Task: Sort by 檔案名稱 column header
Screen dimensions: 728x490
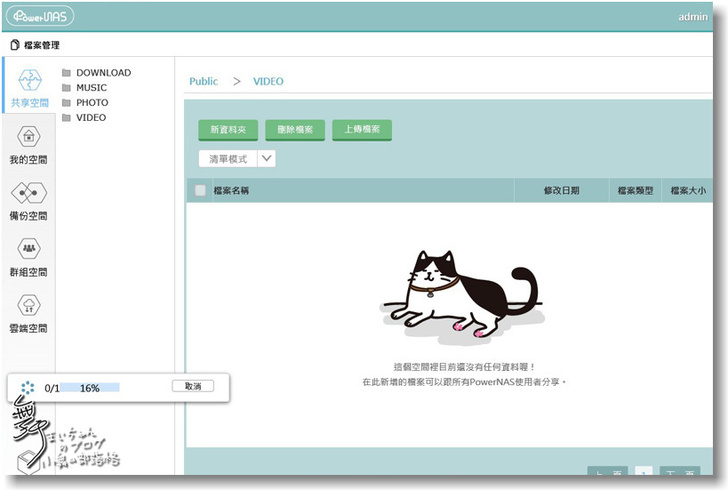Action: pyautogui.click(x=231, y=190)
